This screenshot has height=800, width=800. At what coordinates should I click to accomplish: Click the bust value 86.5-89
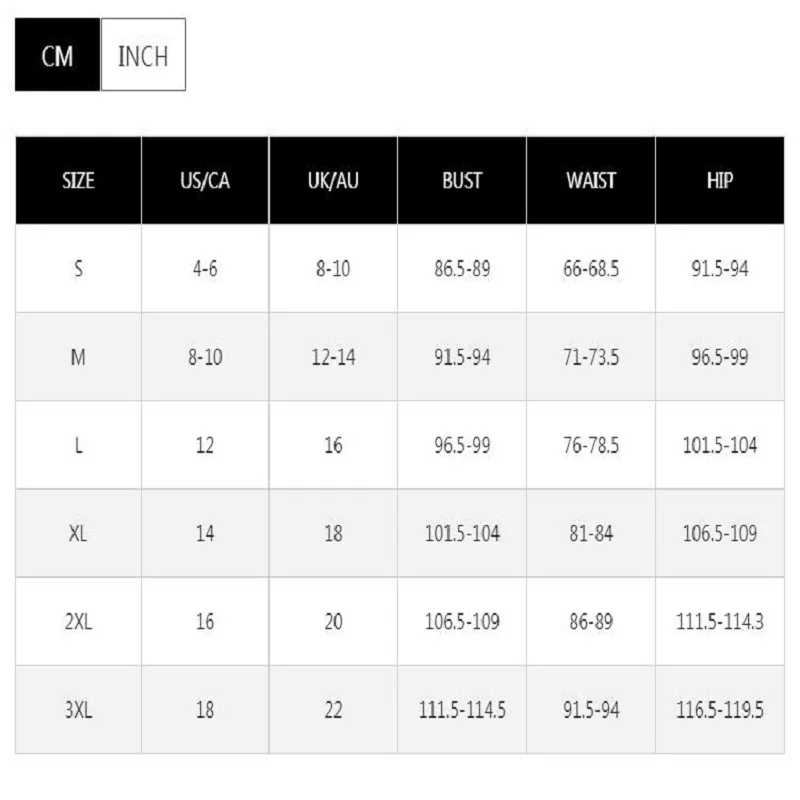tap(462, 268)
